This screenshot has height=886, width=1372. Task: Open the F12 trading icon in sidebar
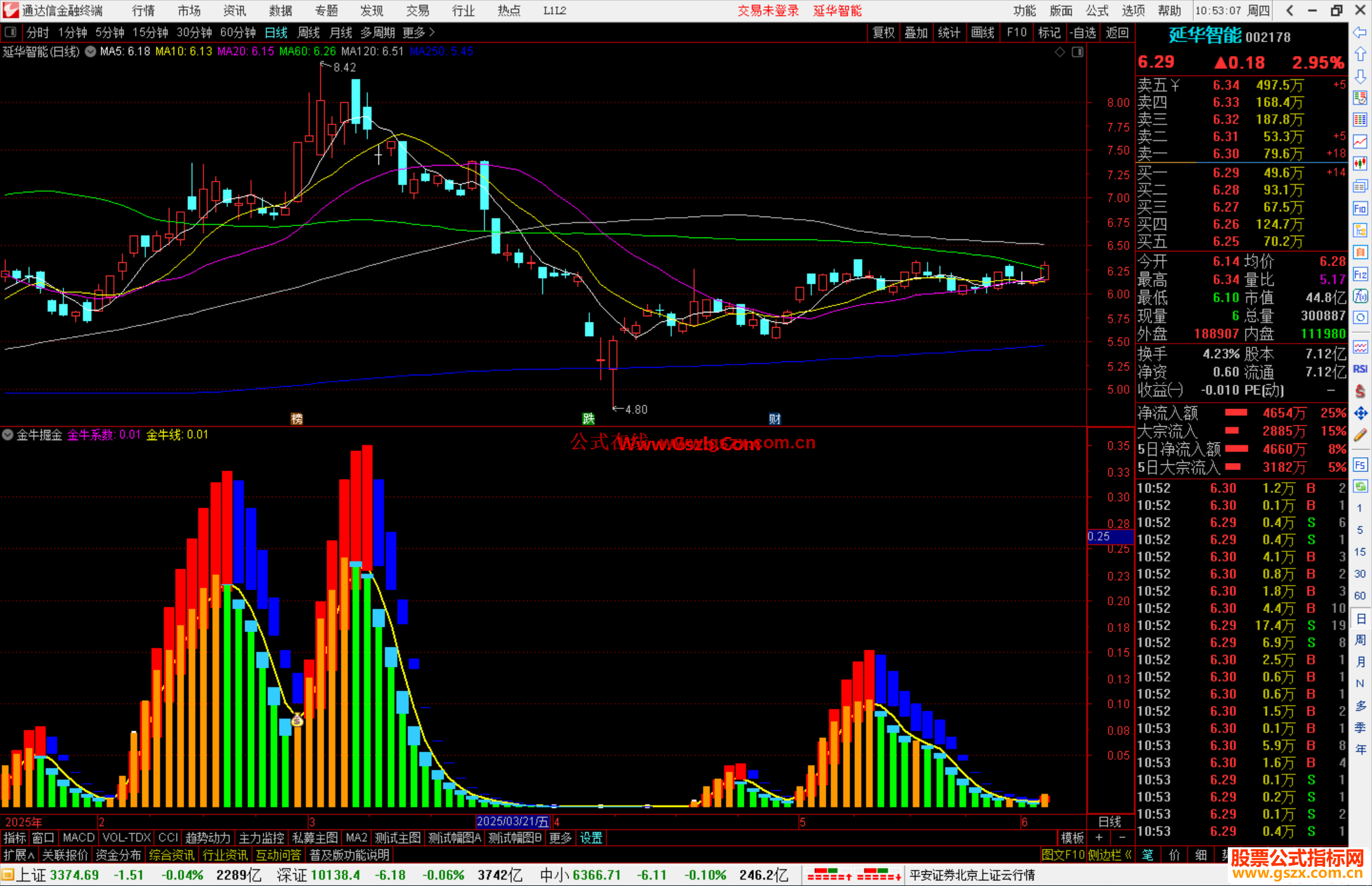tap(1360, 274)
